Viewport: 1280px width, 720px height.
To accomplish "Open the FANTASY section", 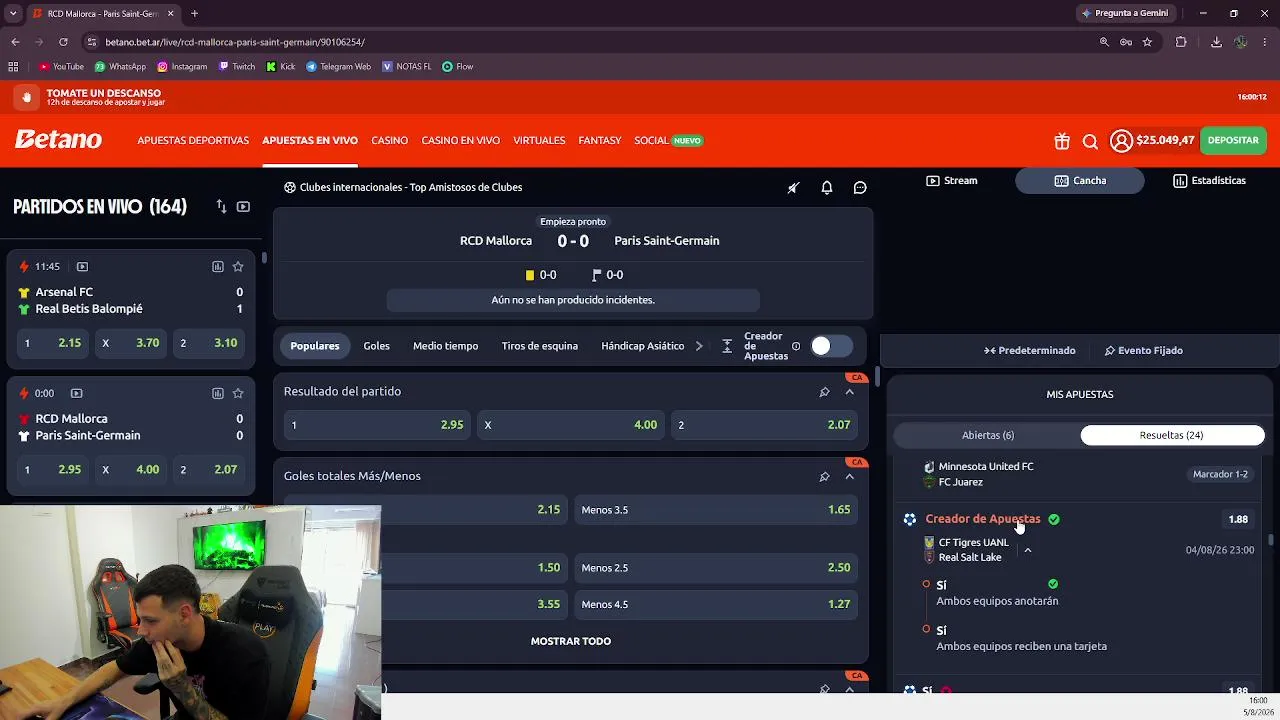I will (600, 140).
